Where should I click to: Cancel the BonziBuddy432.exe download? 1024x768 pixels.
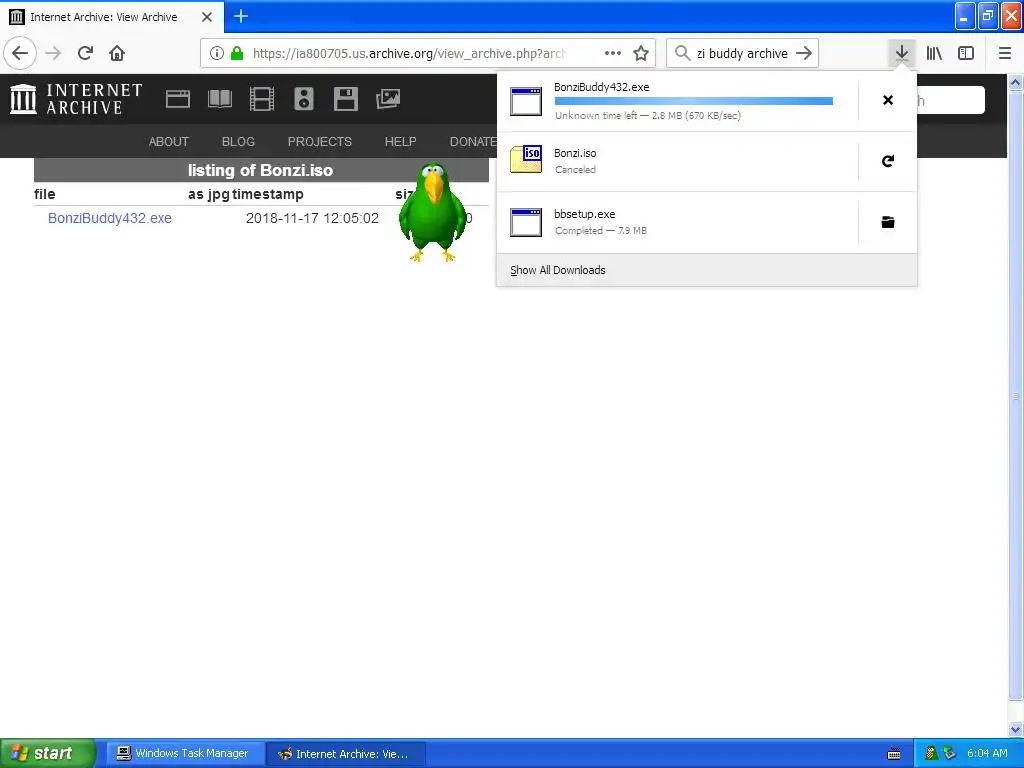click(x=888, y=100)
